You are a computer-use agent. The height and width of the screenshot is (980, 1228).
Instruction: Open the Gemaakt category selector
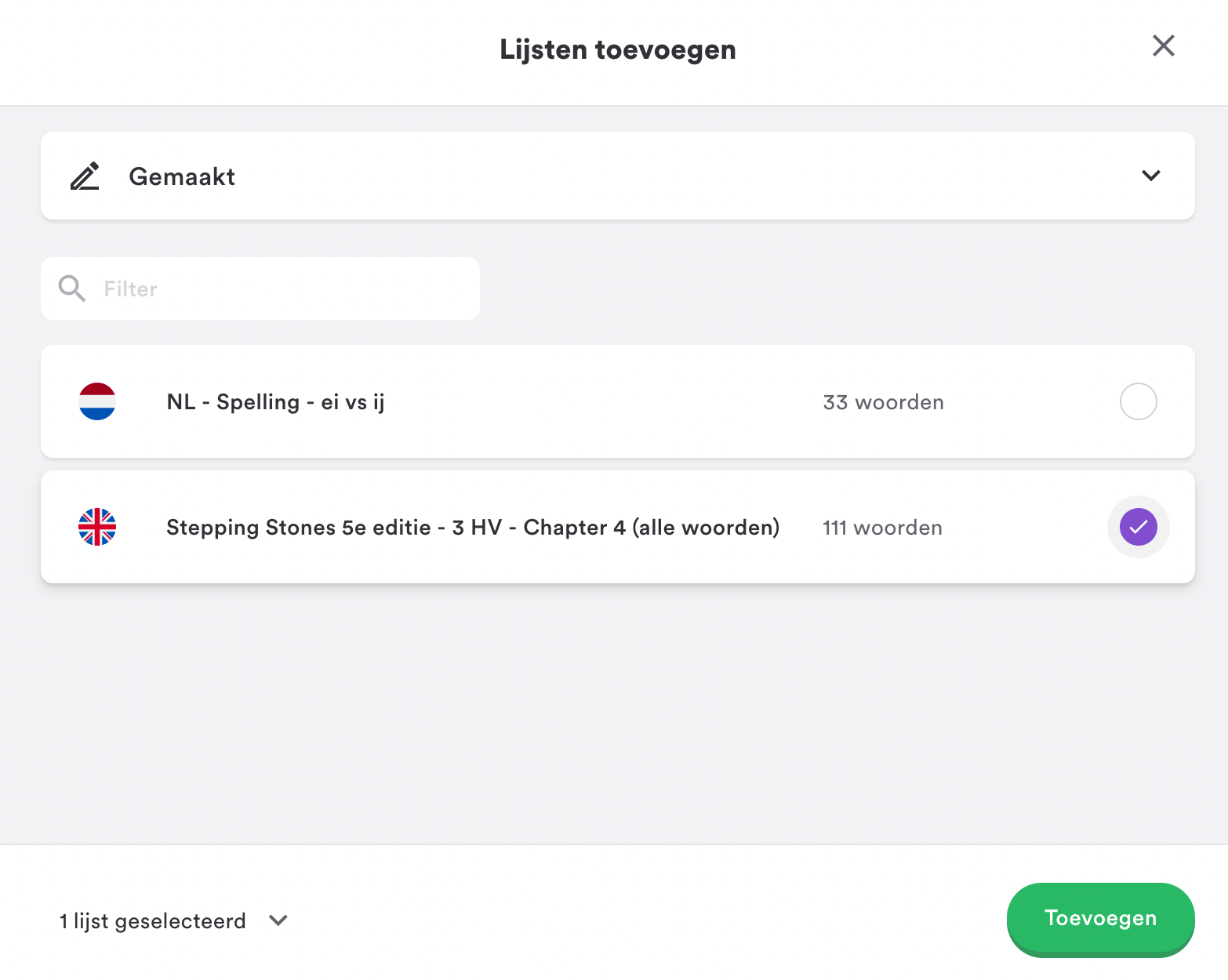(618, 176)
